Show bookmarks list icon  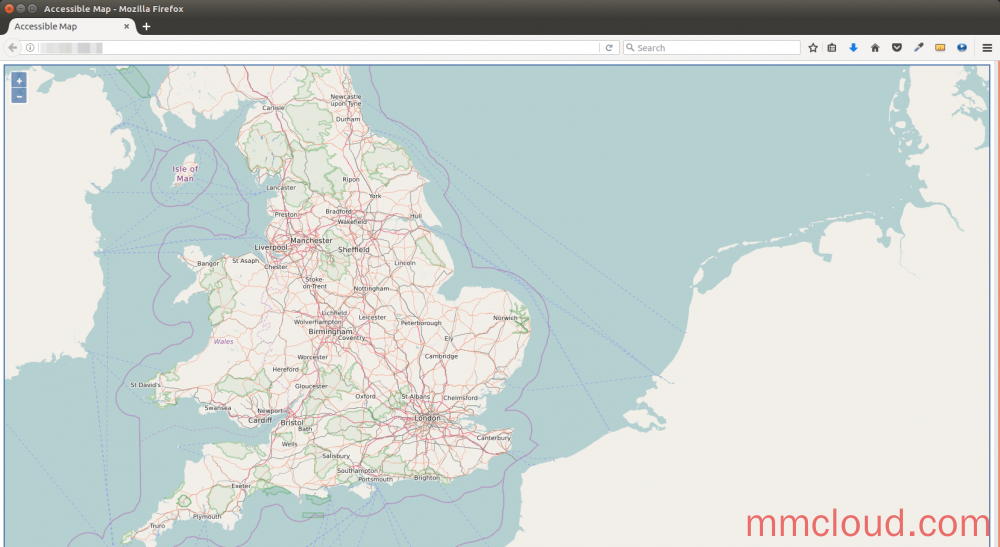832,48
